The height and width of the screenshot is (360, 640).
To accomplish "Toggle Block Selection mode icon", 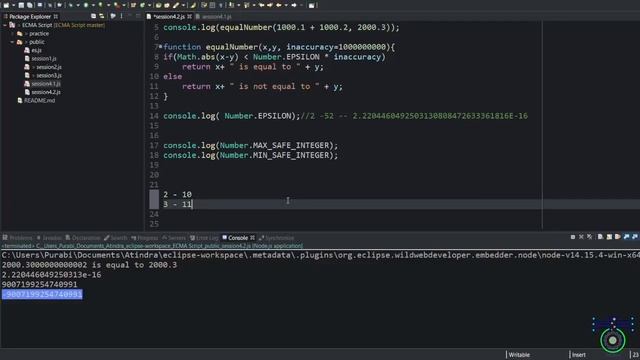I will (x=212, y=5).
